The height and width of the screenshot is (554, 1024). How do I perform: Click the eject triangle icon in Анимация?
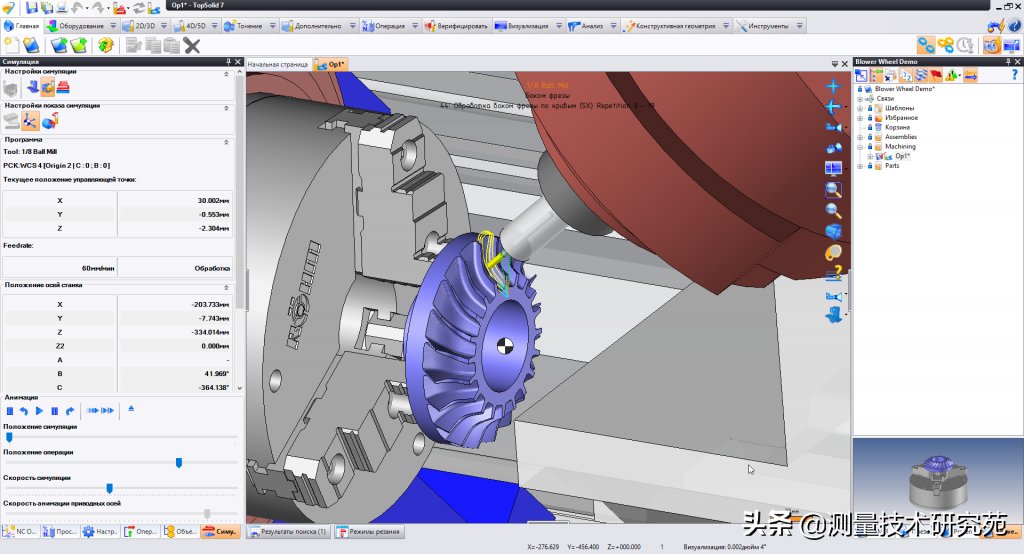click(x=131, y=409)
